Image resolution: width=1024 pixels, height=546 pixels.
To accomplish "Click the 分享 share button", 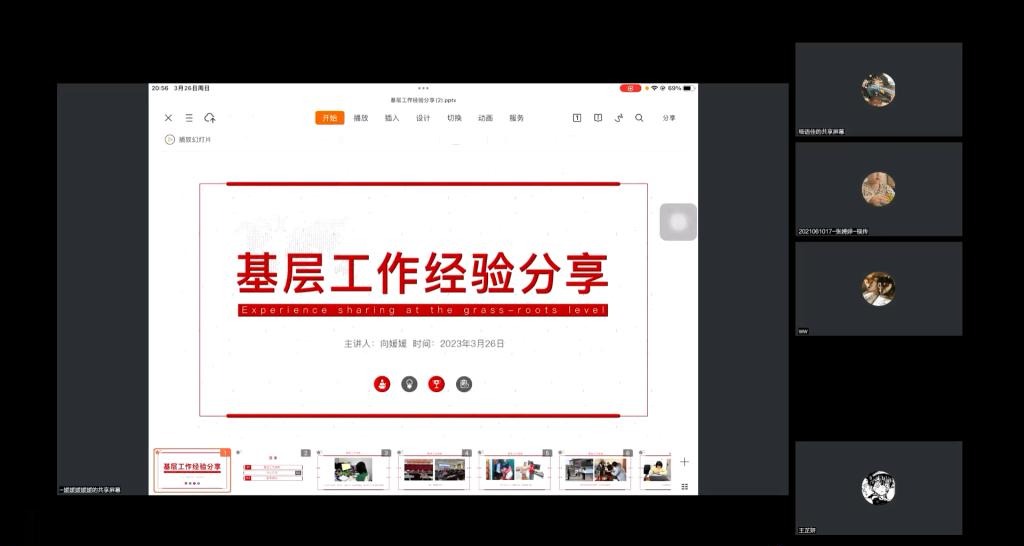I will click(x=669, y=118).
